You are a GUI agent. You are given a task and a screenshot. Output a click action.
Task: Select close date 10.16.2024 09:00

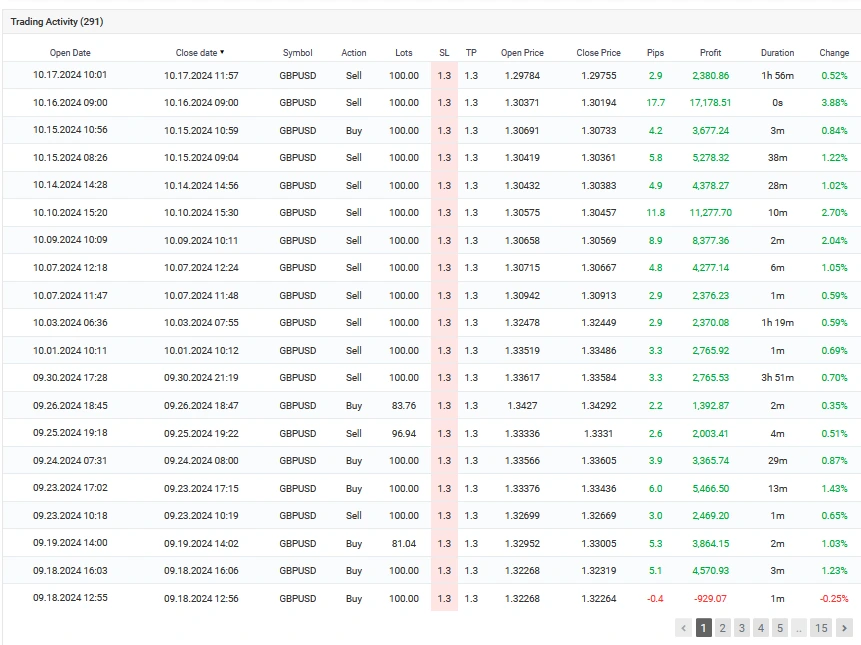tap(202, 103)
